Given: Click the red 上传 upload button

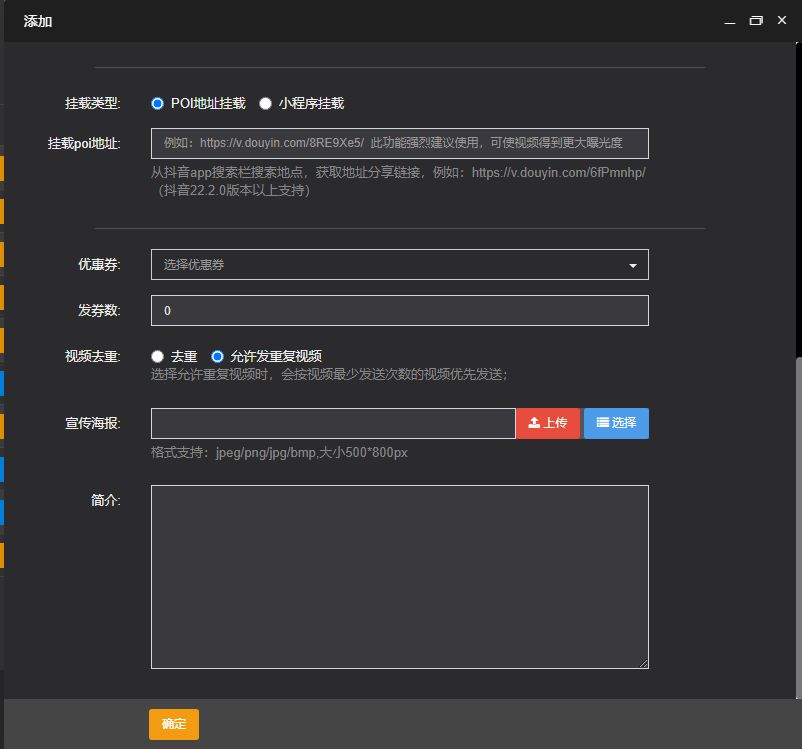Looking at the screenshot, I should [x=547, y=423].
